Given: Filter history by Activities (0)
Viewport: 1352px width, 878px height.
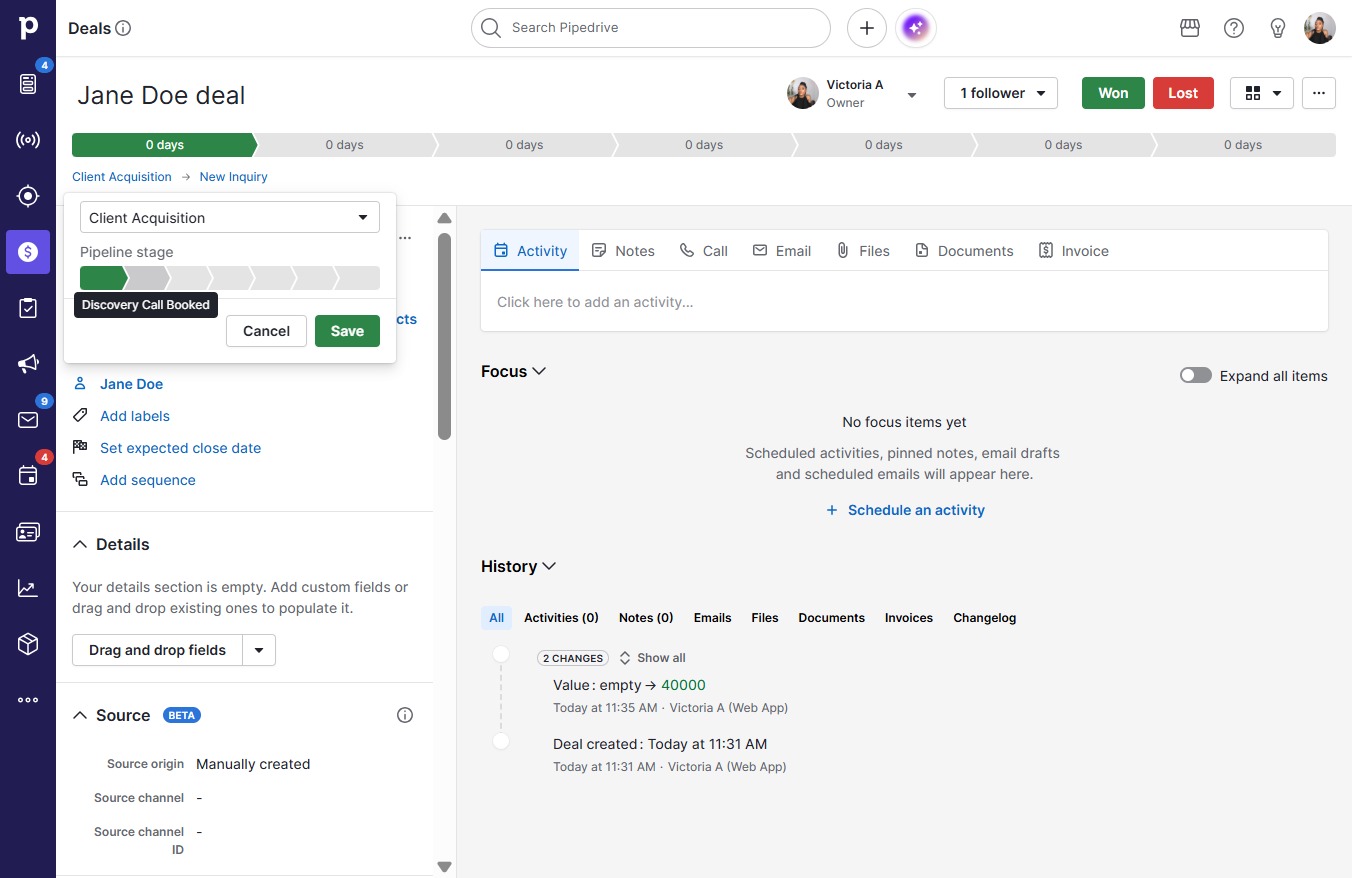Looking at the screenshot, I should click(562, 618).
